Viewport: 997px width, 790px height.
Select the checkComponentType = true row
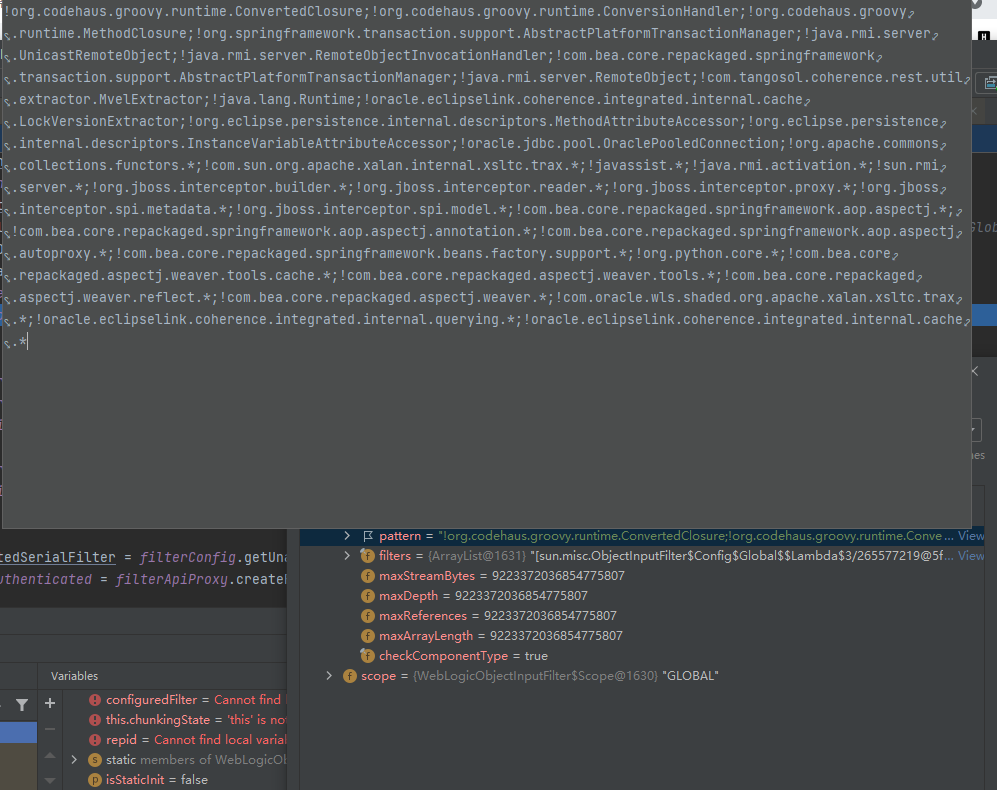coord(464,656)
